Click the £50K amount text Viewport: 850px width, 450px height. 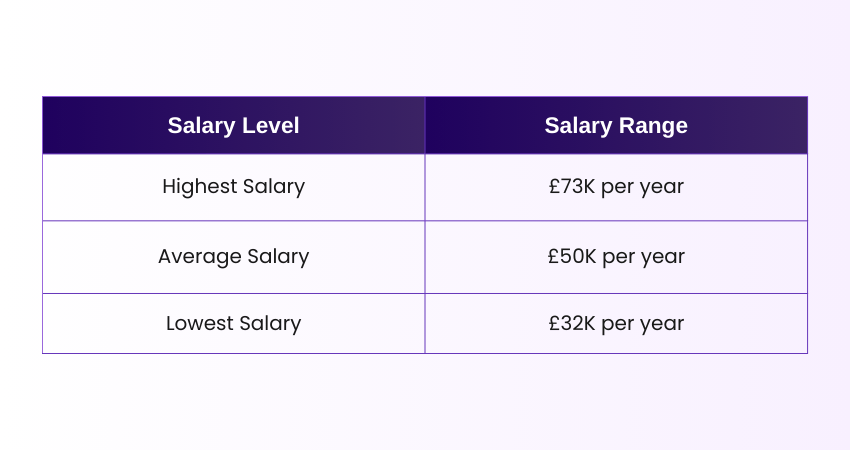[572, 256]
